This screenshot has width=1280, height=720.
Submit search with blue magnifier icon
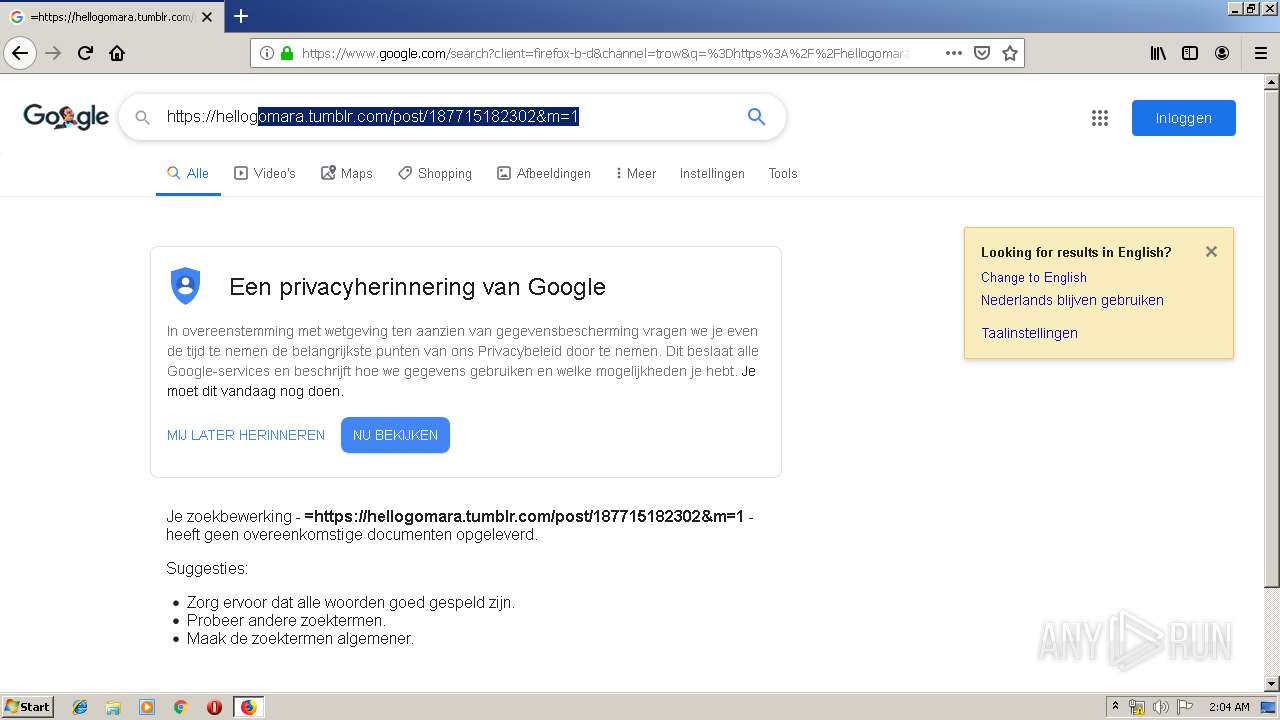coord(756,117)
